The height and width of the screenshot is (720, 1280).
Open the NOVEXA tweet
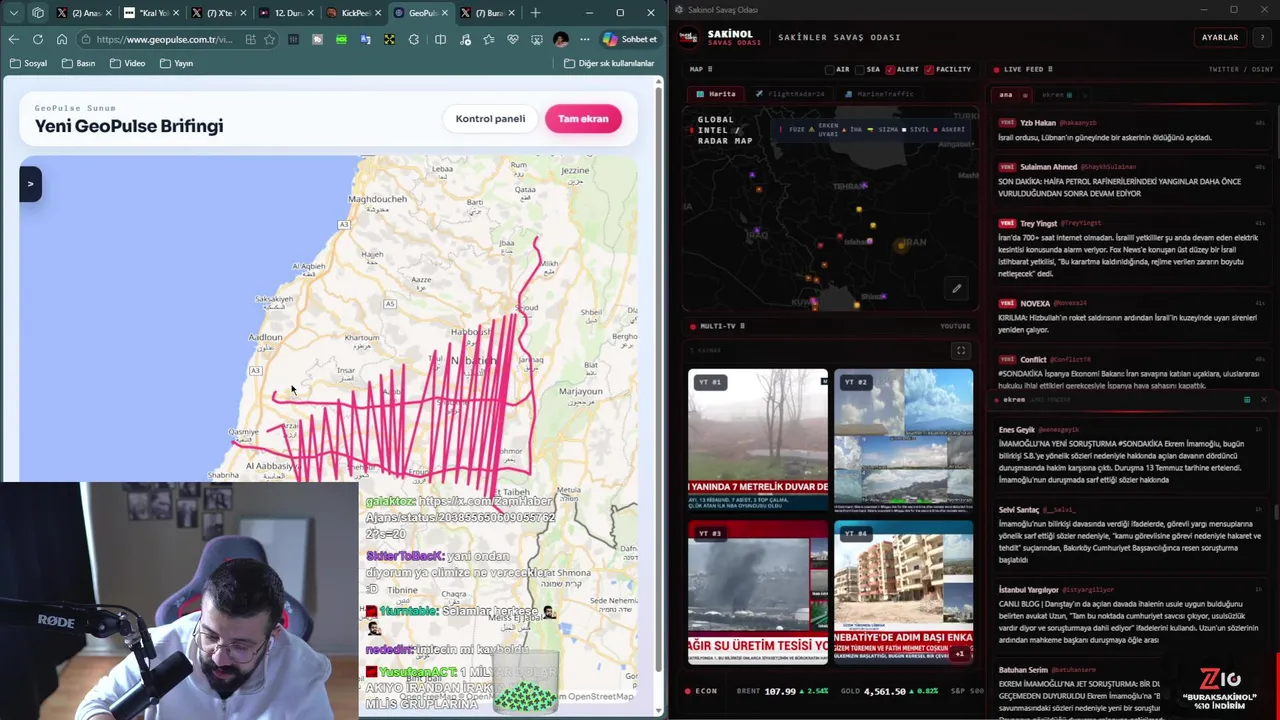pyautogui.click(x=1130, y=316)
